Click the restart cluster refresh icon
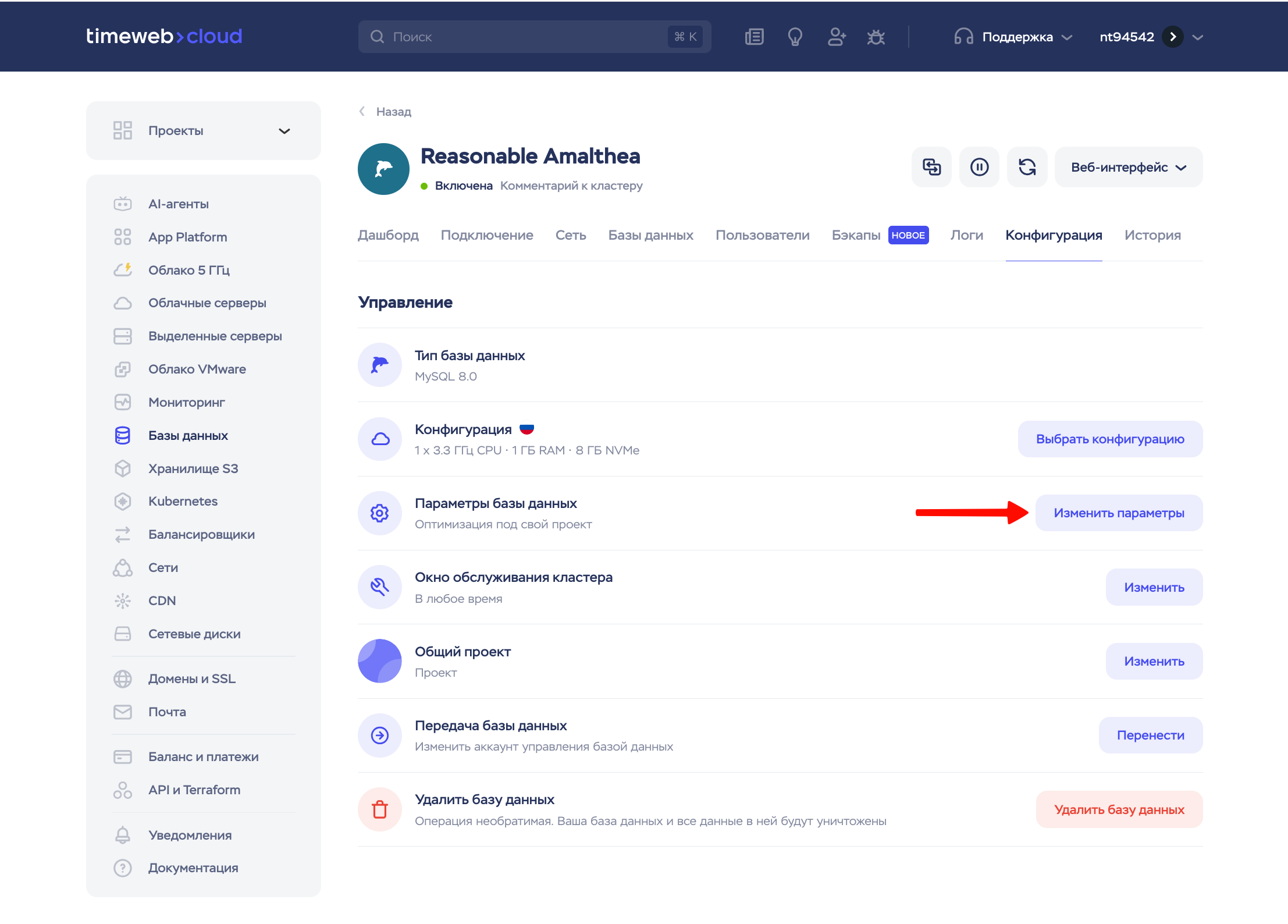This screenshot has height=924, width=1288. pyautogui.click(x=1027, y=167)
